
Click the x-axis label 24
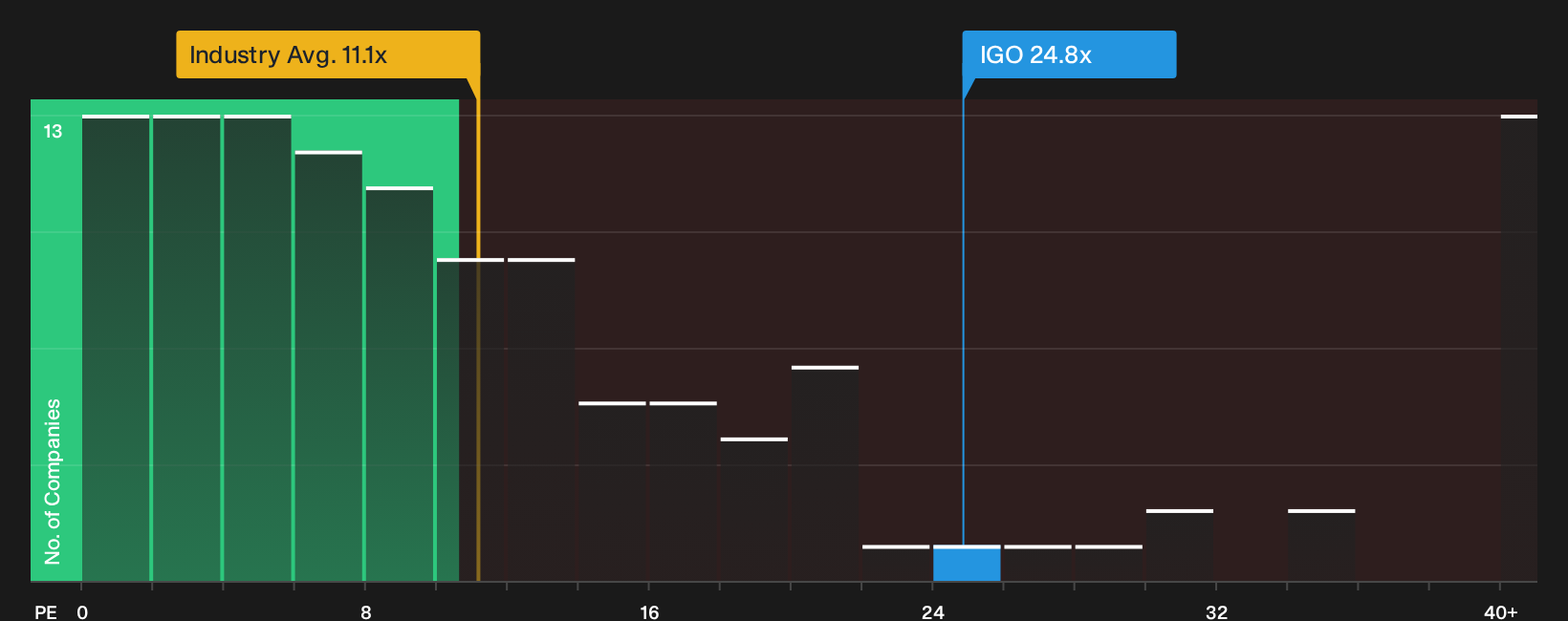[933, 611]
